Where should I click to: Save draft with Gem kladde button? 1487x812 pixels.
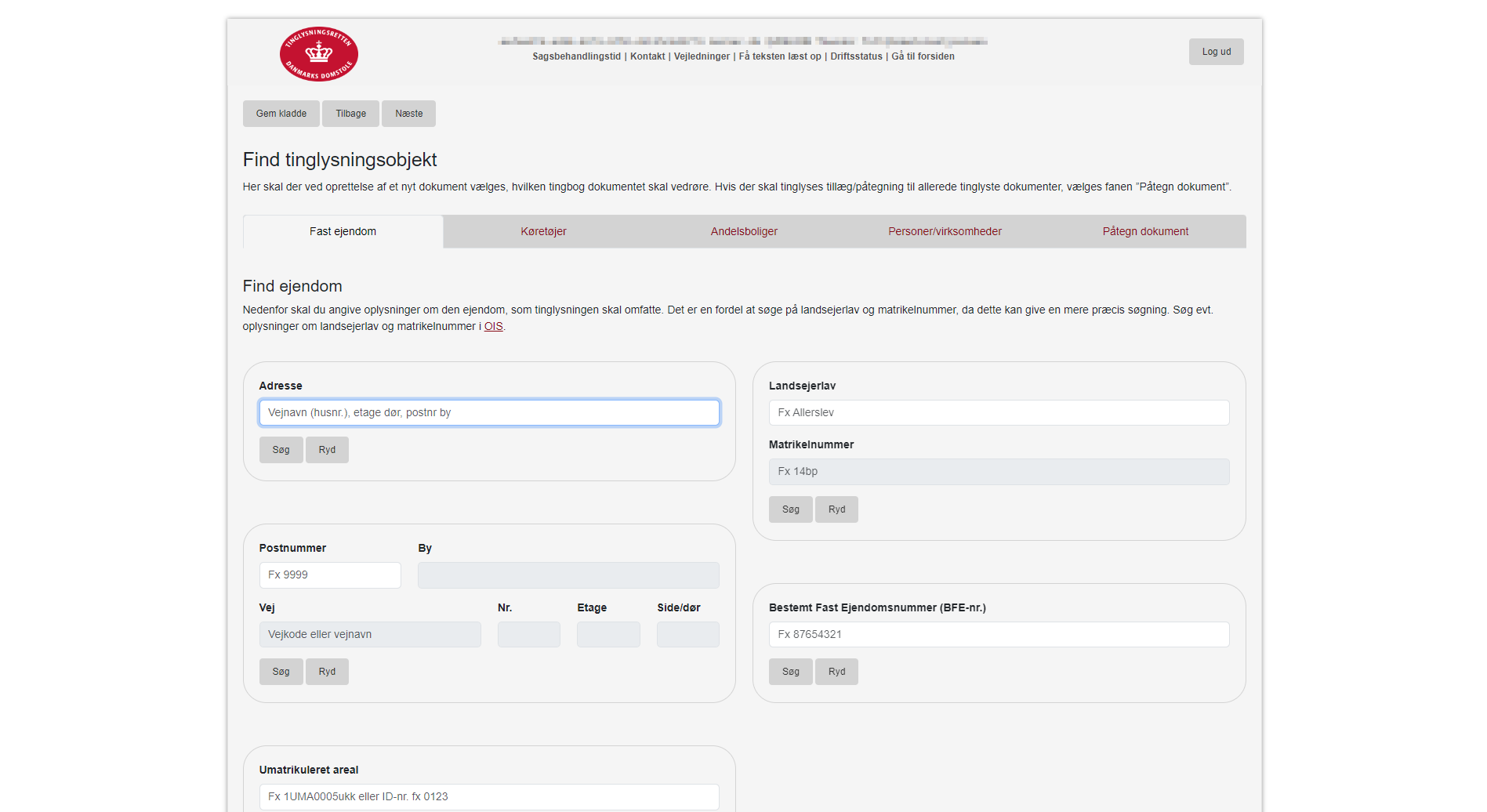(x=281, y=114)
